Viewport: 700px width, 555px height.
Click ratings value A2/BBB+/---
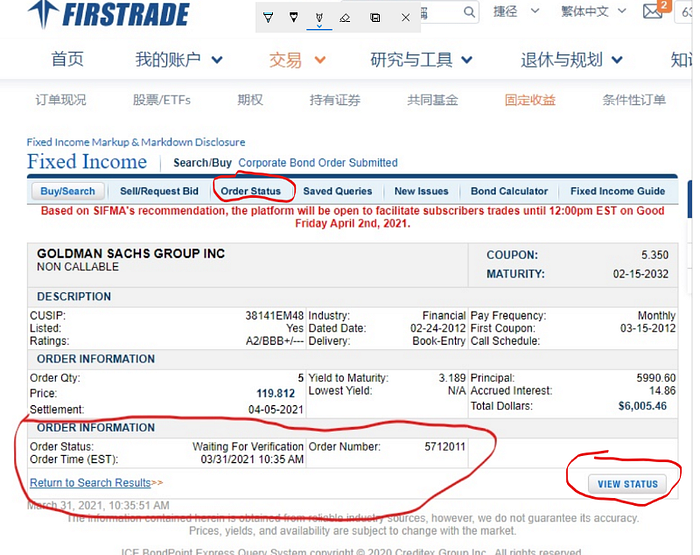click(275, 341)
